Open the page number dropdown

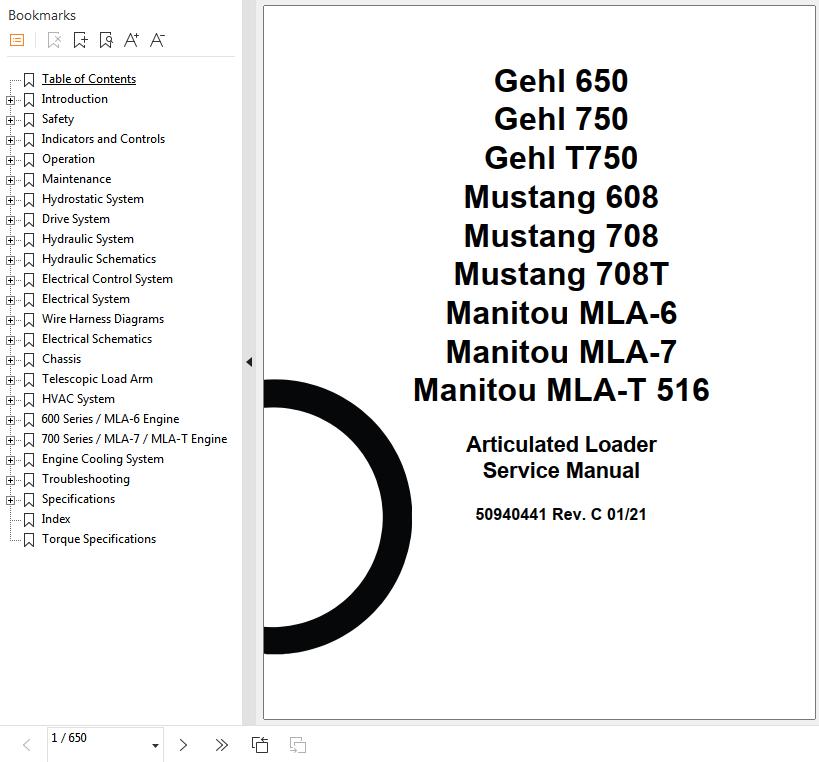[155, 745]
